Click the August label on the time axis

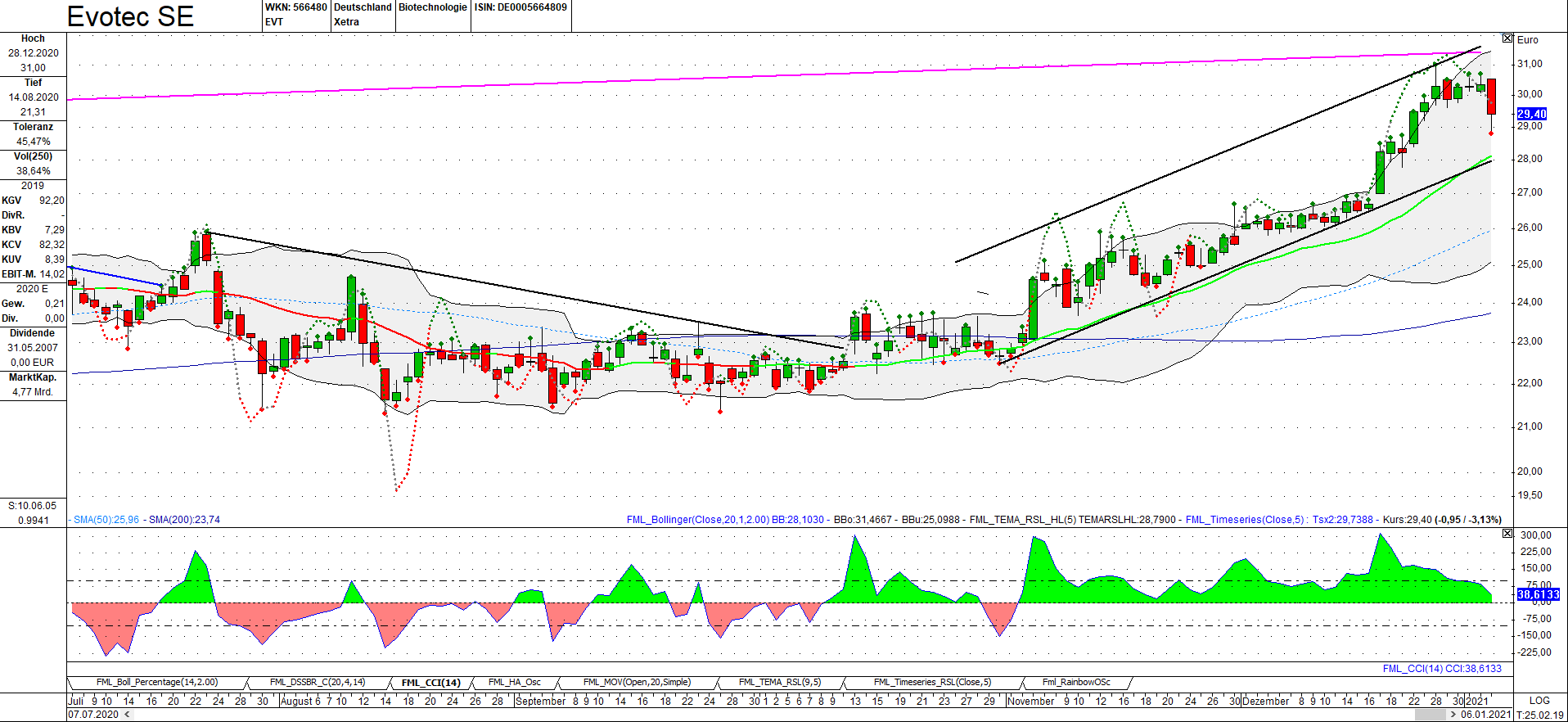[x=296, y=701]
